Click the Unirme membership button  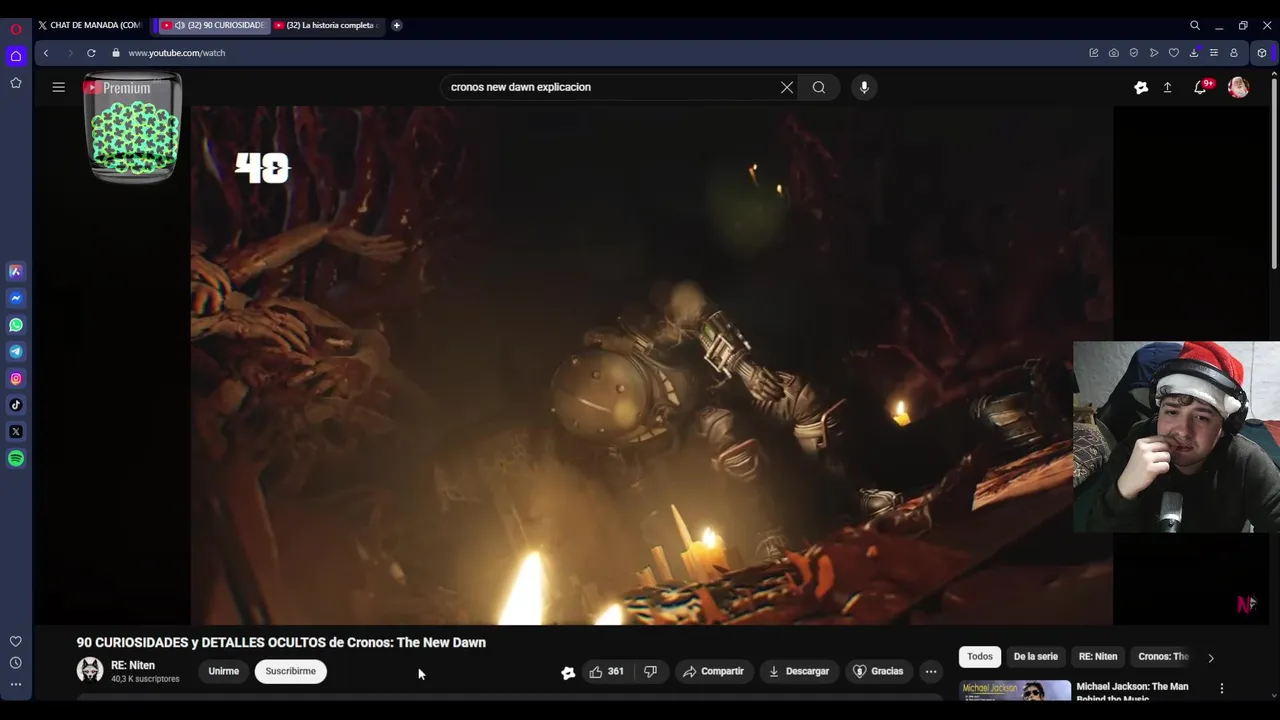click(x=224, y=672)
